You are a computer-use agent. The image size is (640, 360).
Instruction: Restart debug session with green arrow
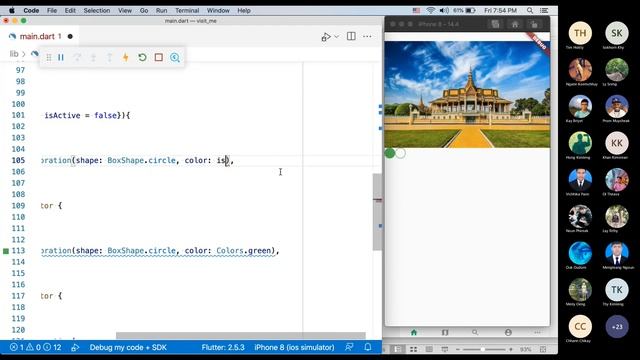pyautogui.click(x=142, y=58)
